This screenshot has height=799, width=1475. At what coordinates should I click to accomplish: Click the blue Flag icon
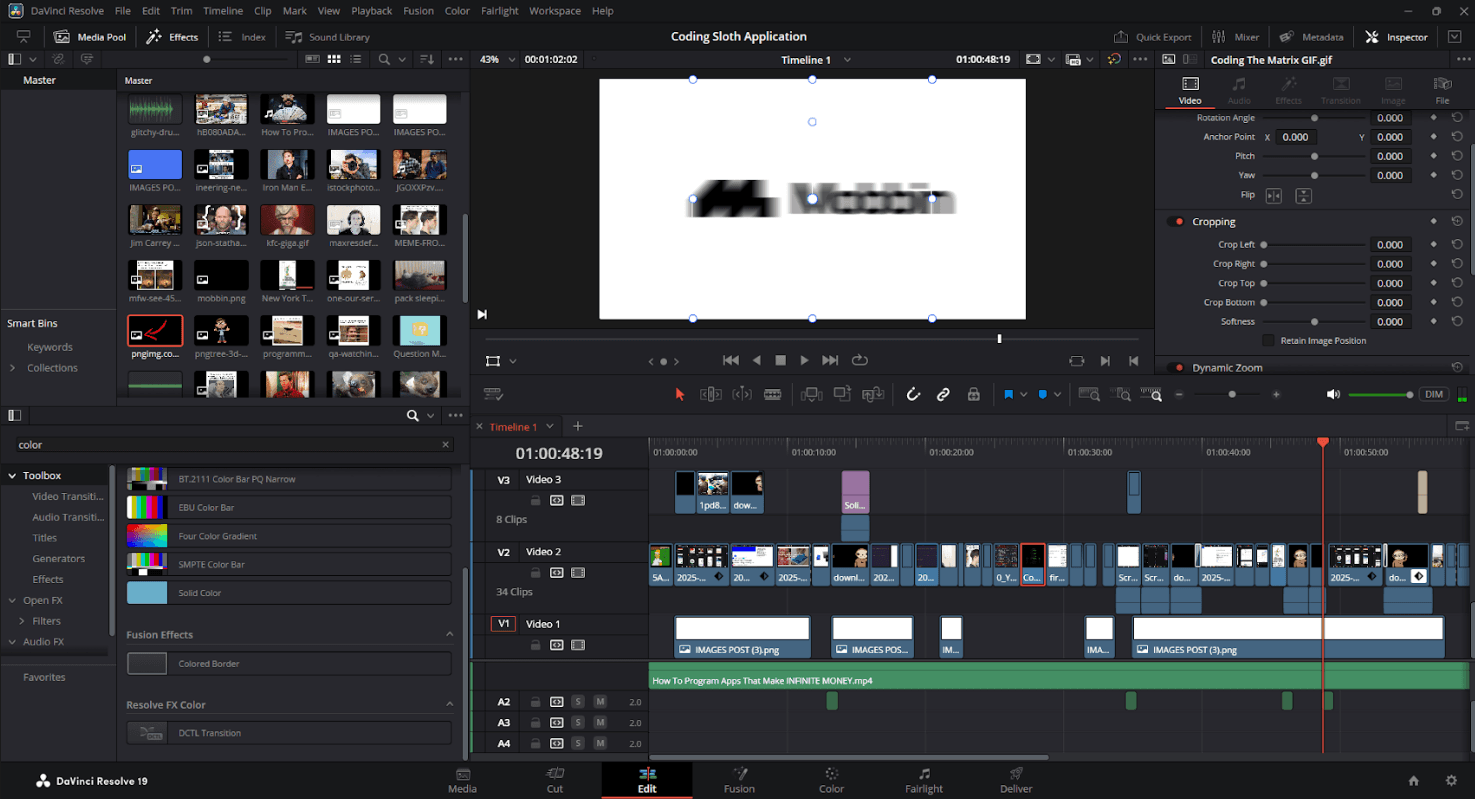click(x=1008, y=394)
